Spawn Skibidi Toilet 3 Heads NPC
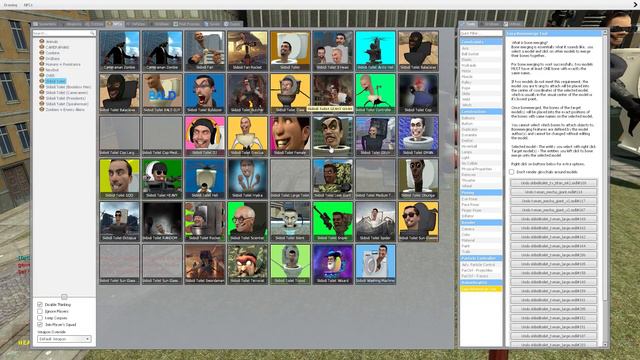Image resolution: width=640 pixels, height=360 pixels. pyautogui.click(x=333, y=51)
